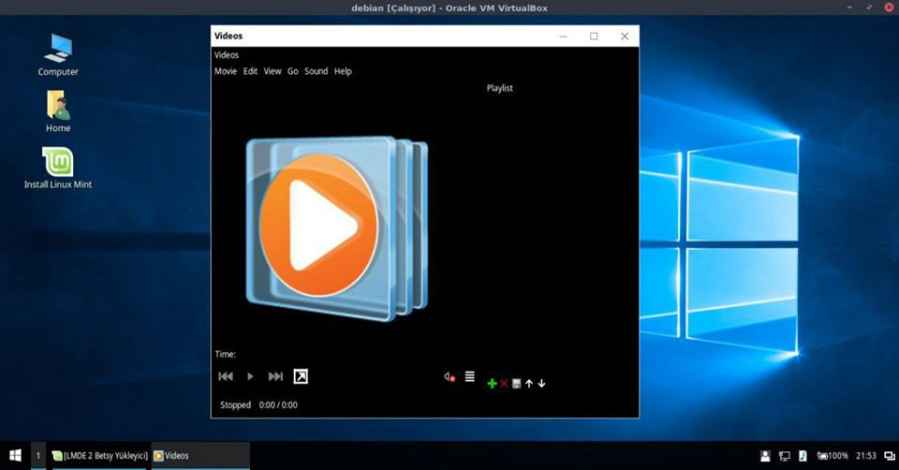The height and width of the screenshot is (470, 899).
Task: Skip to previous chapter or movie
Action: click(x=225, y=376)
